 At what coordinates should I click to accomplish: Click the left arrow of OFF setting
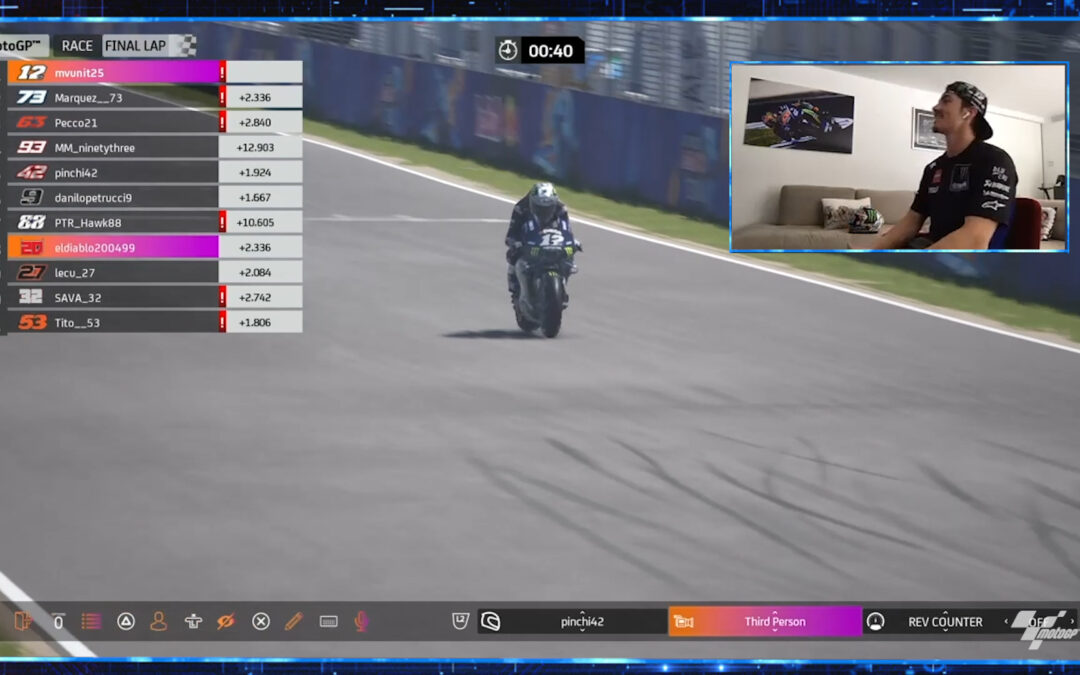pos(1006,621)
